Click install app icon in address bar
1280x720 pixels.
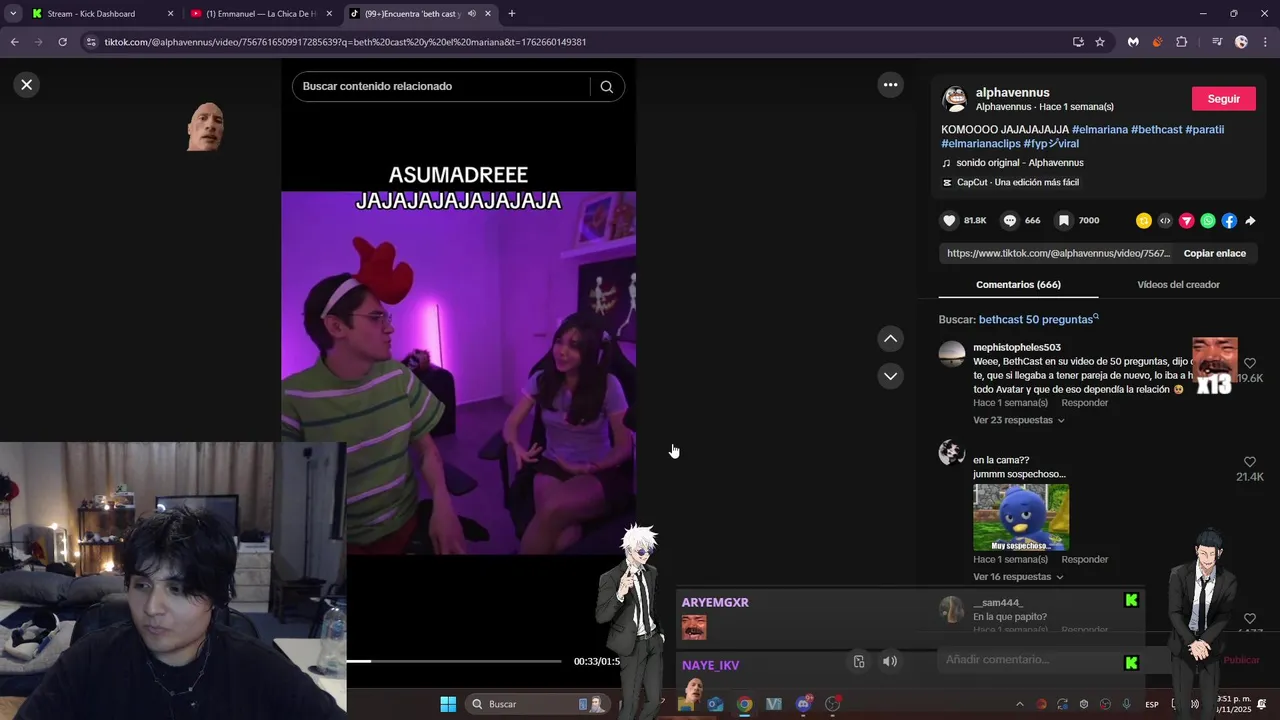point(1078,42)
